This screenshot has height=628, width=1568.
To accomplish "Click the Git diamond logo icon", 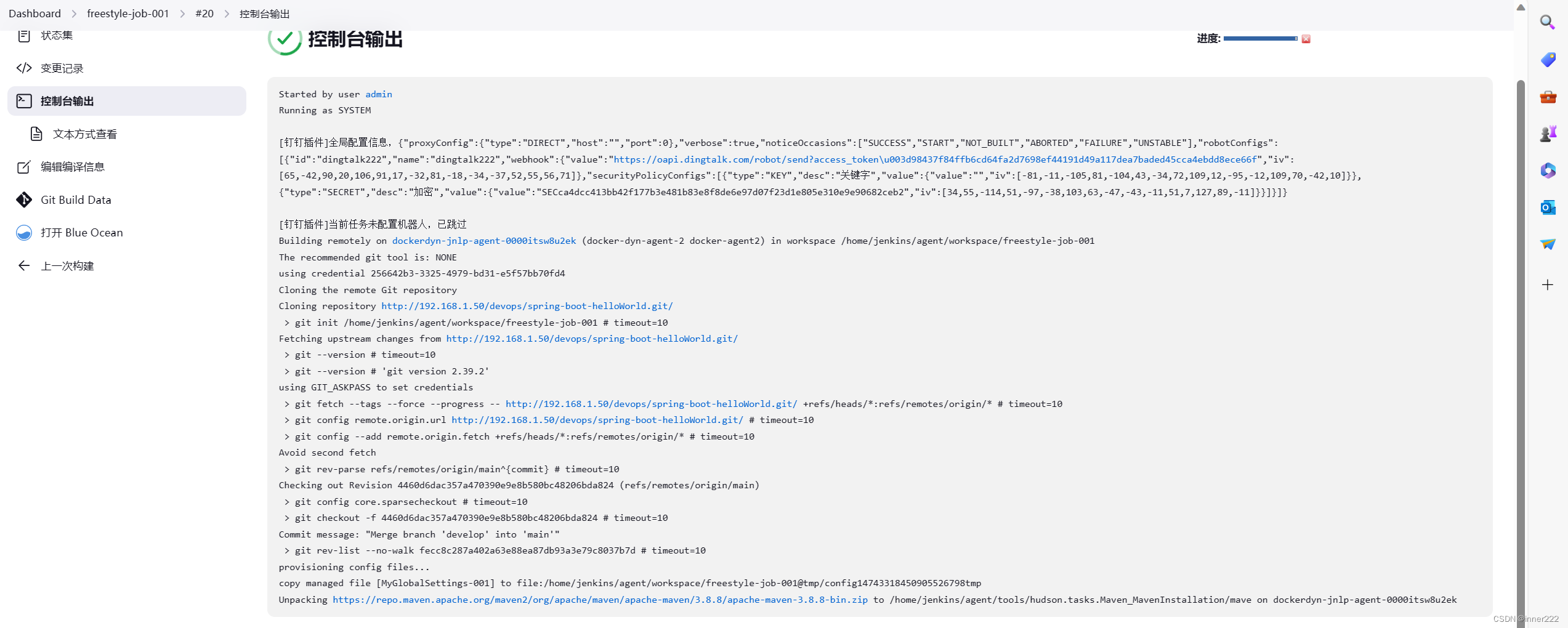I will [24, 200].
